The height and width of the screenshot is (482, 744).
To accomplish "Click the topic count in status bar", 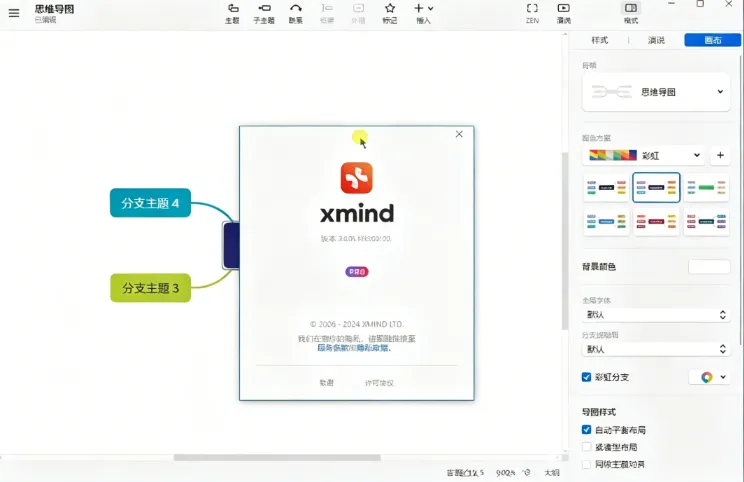I will click(x=465, y=473).
